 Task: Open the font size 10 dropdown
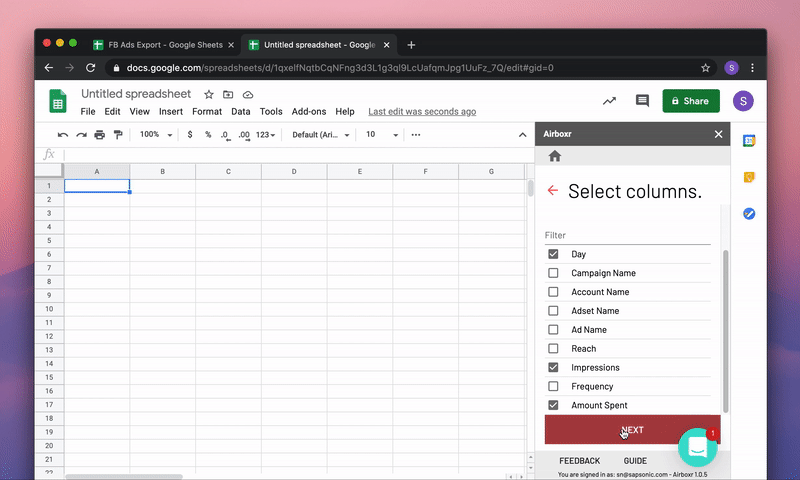[382, 135]
